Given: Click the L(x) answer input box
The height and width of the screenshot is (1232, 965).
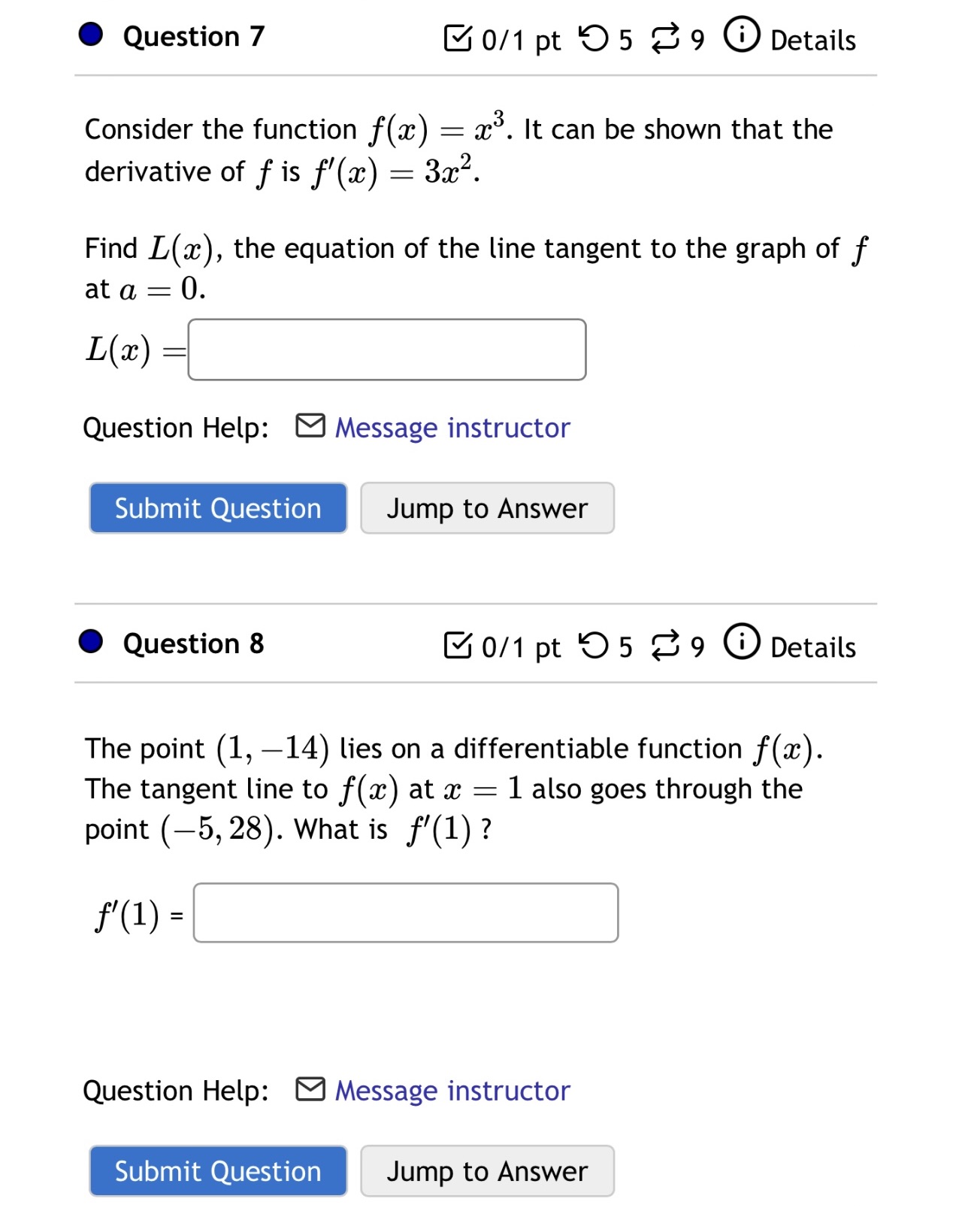Looking at the screenshot, I should point(386,350).
